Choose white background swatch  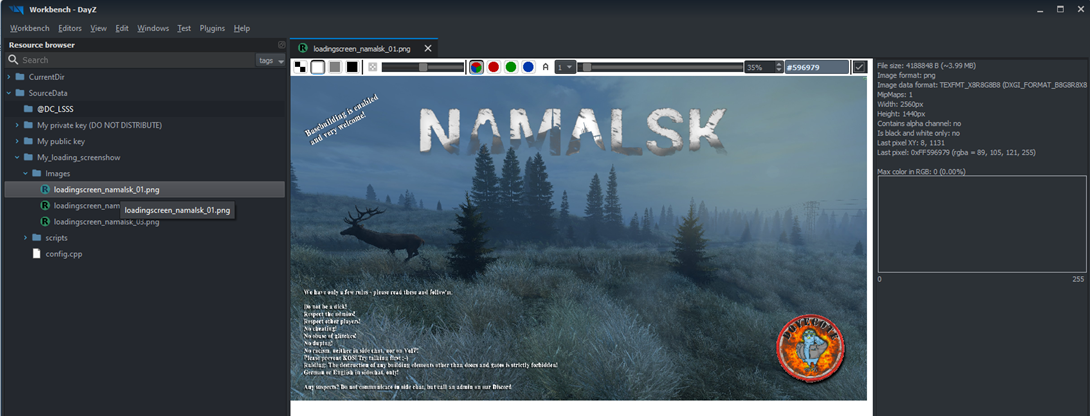pyautogui.click(x=318, y=67)
